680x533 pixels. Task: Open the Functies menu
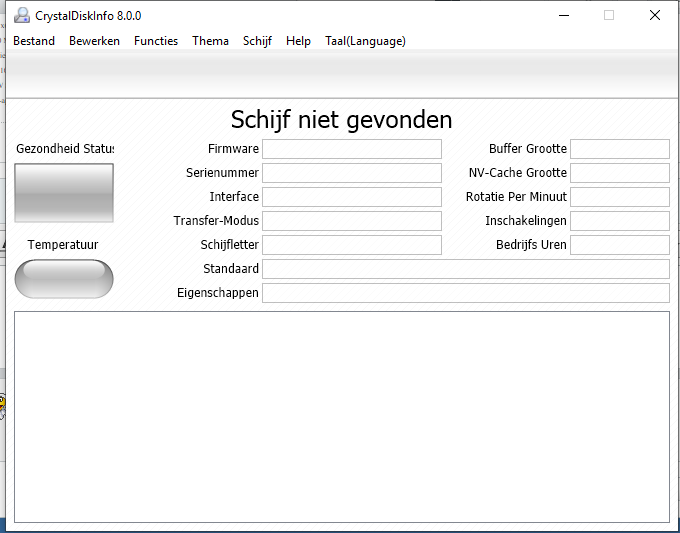(x=156, y=41)
